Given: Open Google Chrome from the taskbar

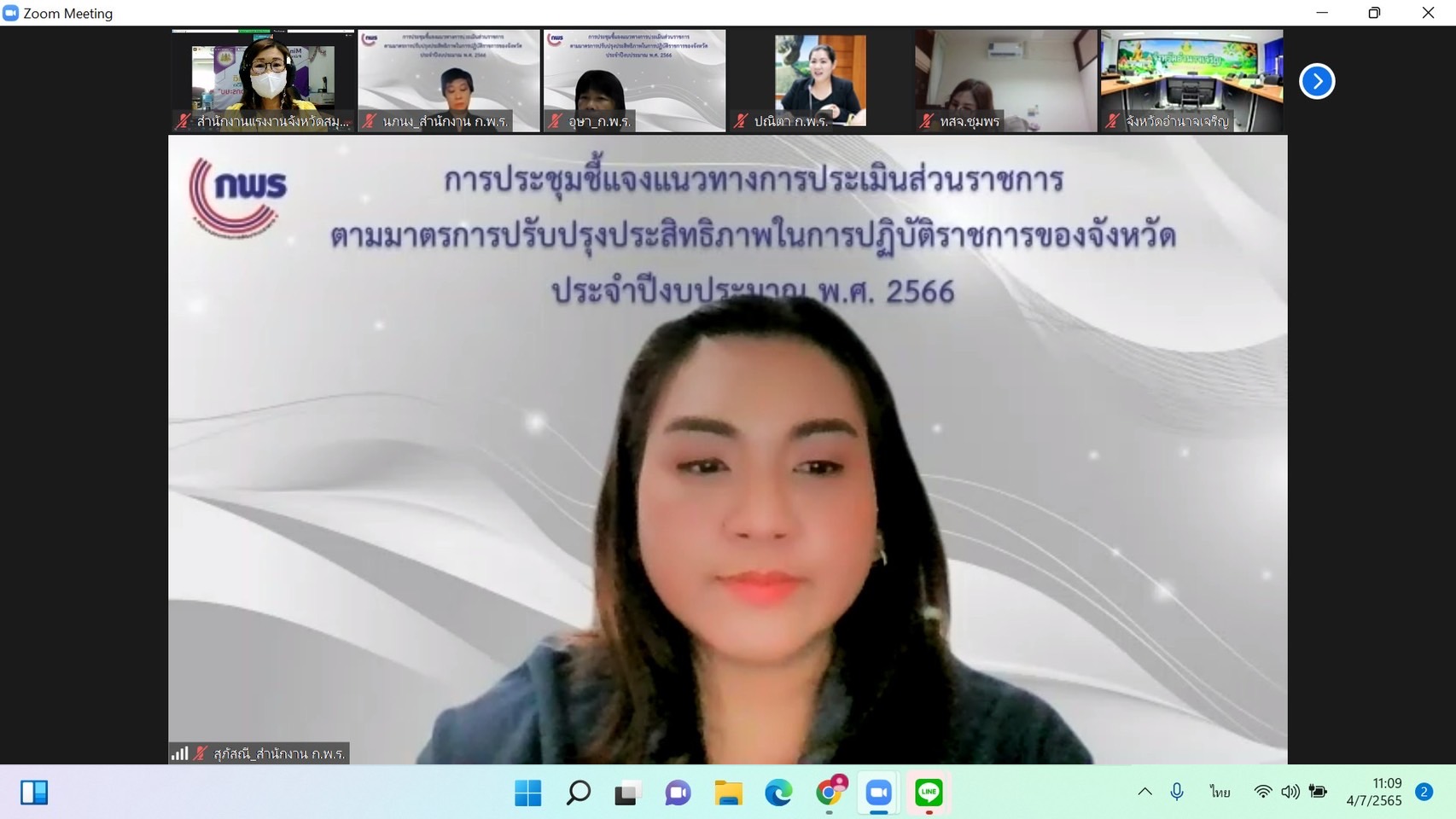Looking at the screenshot, I should point(829,793).
